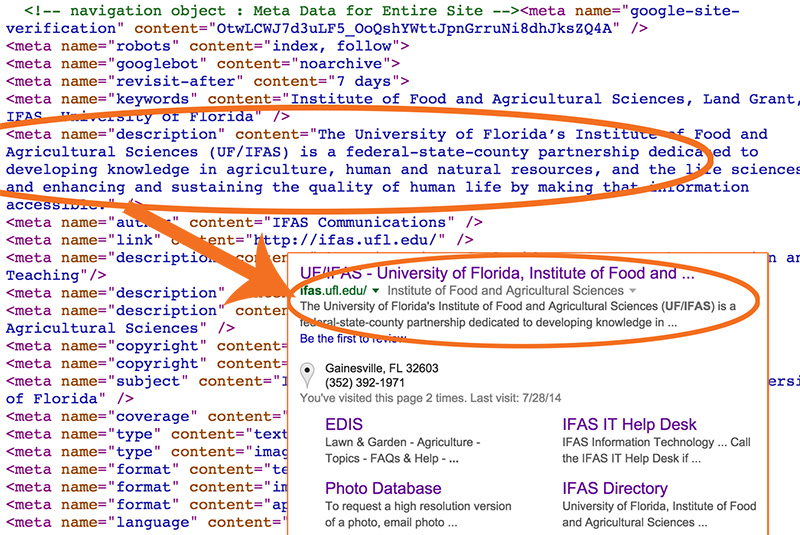The image size is (800, 535).
Task: Click the google-site-verification content string
Action: pos(414,29)
